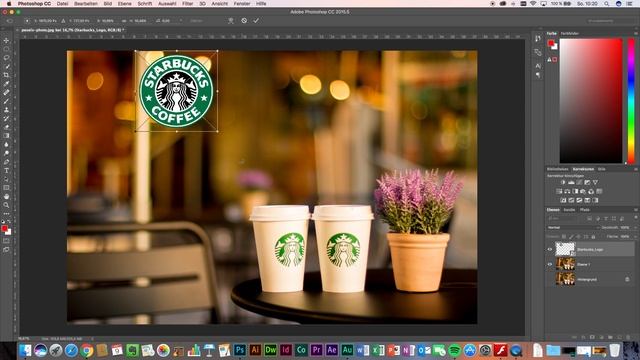Image resolution: width=640 pixels, height=360 pixels.
Task: Open the Fenster menu
Action: click(242, 4)
